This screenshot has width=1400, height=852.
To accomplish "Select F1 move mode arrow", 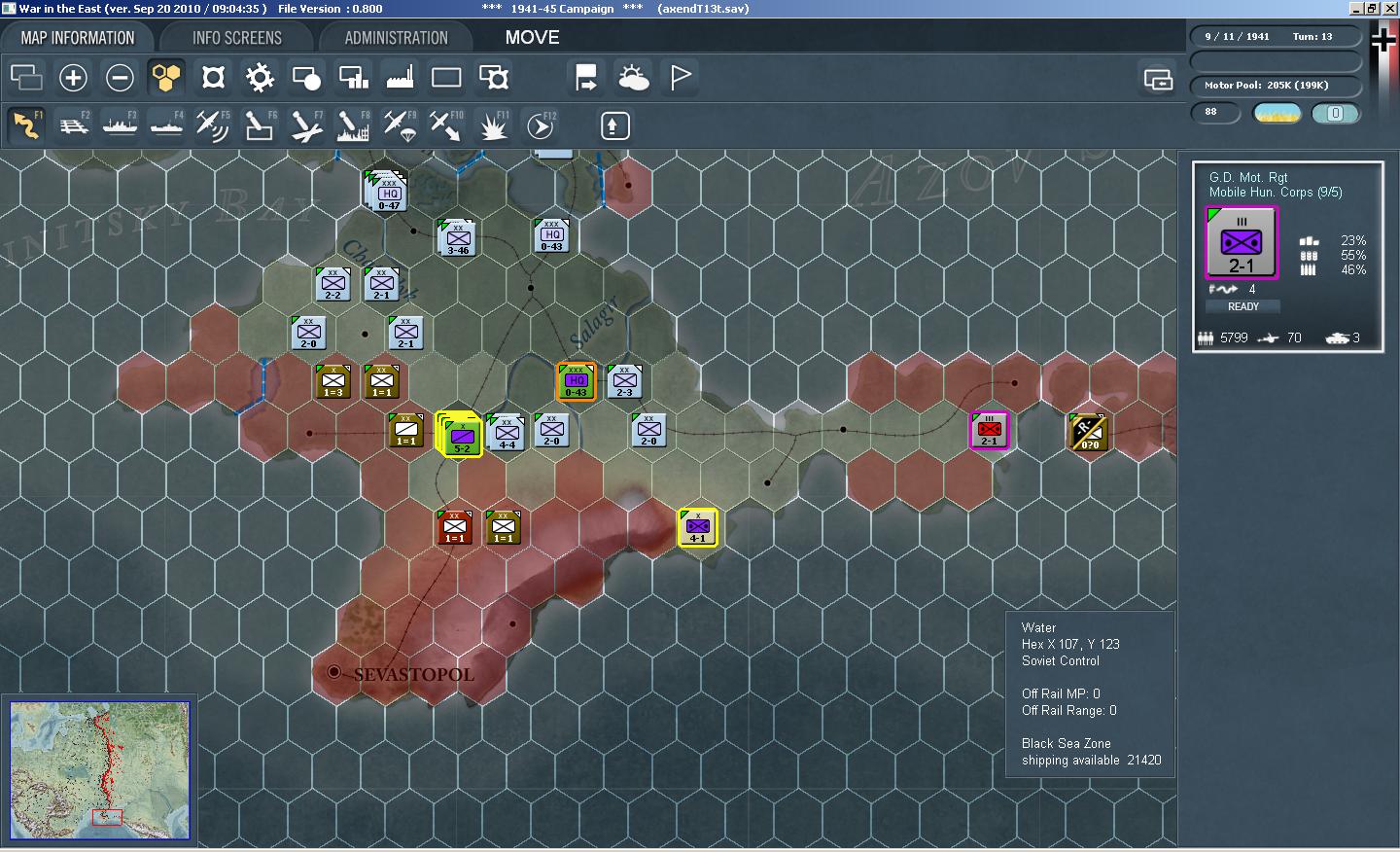I will 26,125.
